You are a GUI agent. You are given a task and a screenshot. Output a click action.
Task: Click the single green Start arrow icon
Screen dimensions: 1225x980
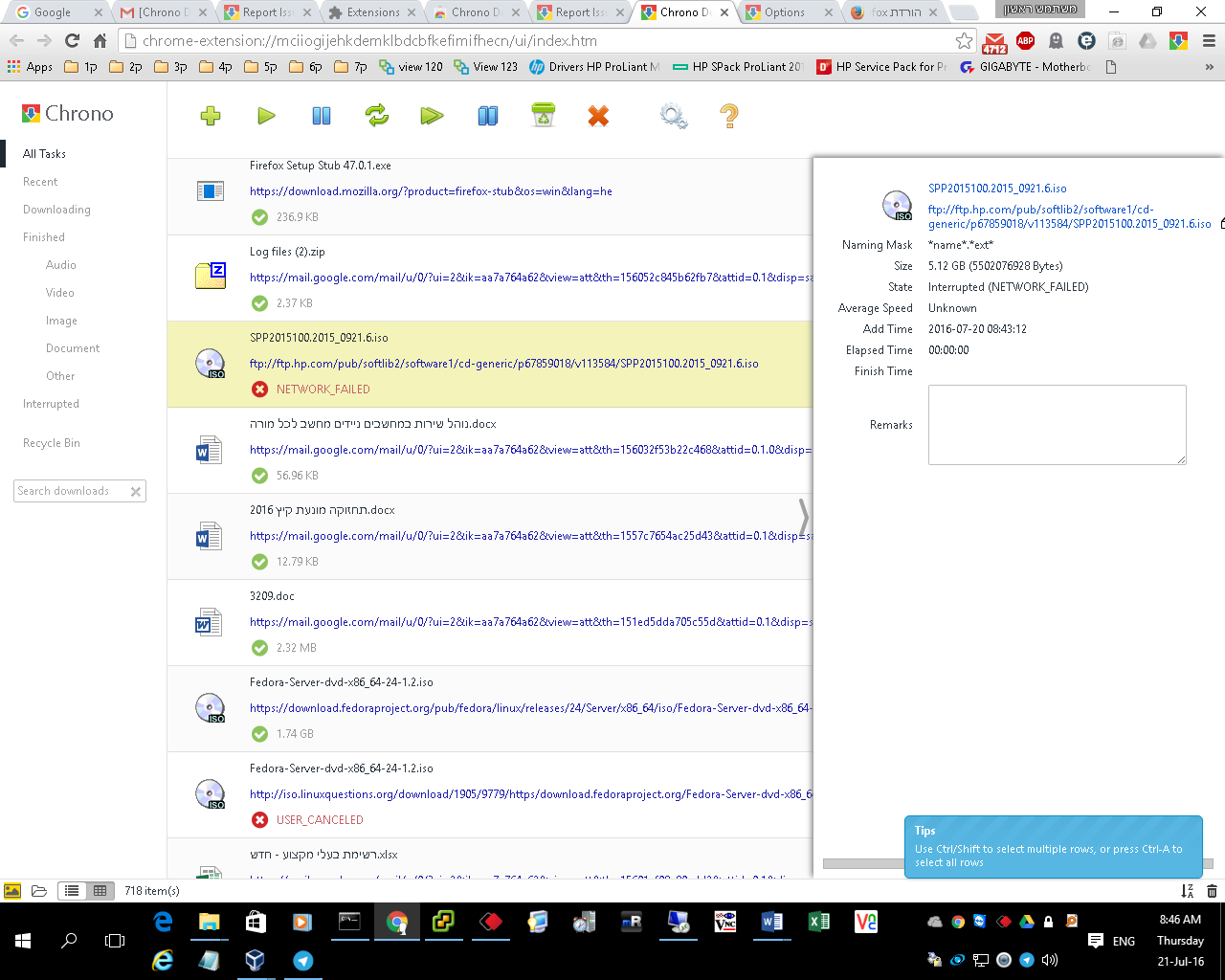coord(266,116)
